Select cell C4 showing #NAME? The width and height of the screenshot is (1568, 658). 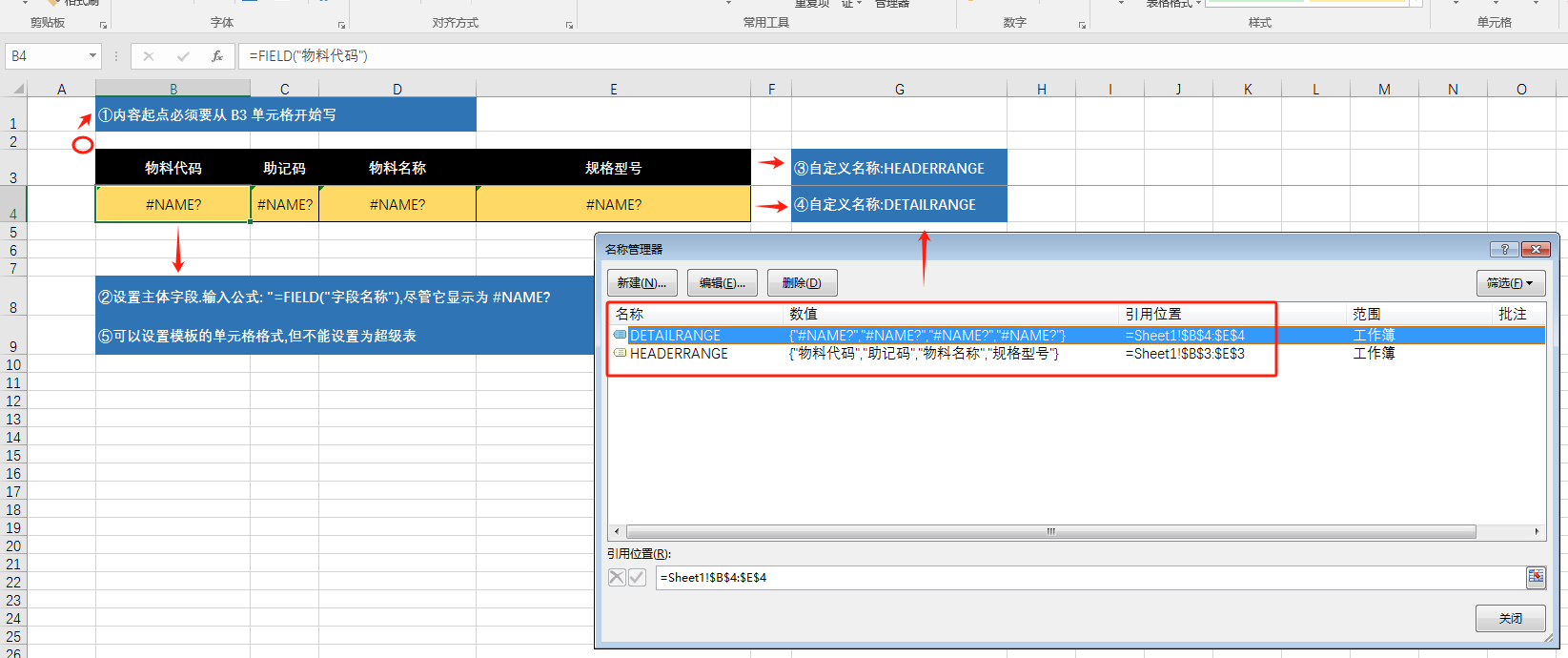pyautogui.click(x=285, y=204)
